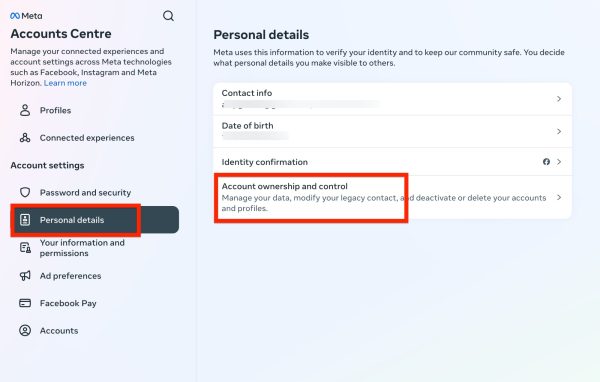Click the Profiles person icon
Screen dimensions: 600x382
(25, 110)
